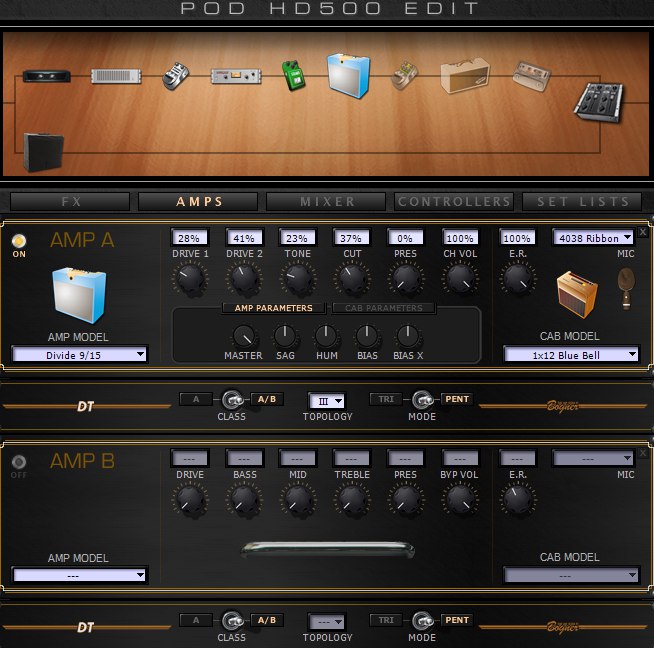Select the input block in signal chain
Image resolution: width=654 pixels, height=648 pixels.
pyautogui.click(x=46, y=76)
